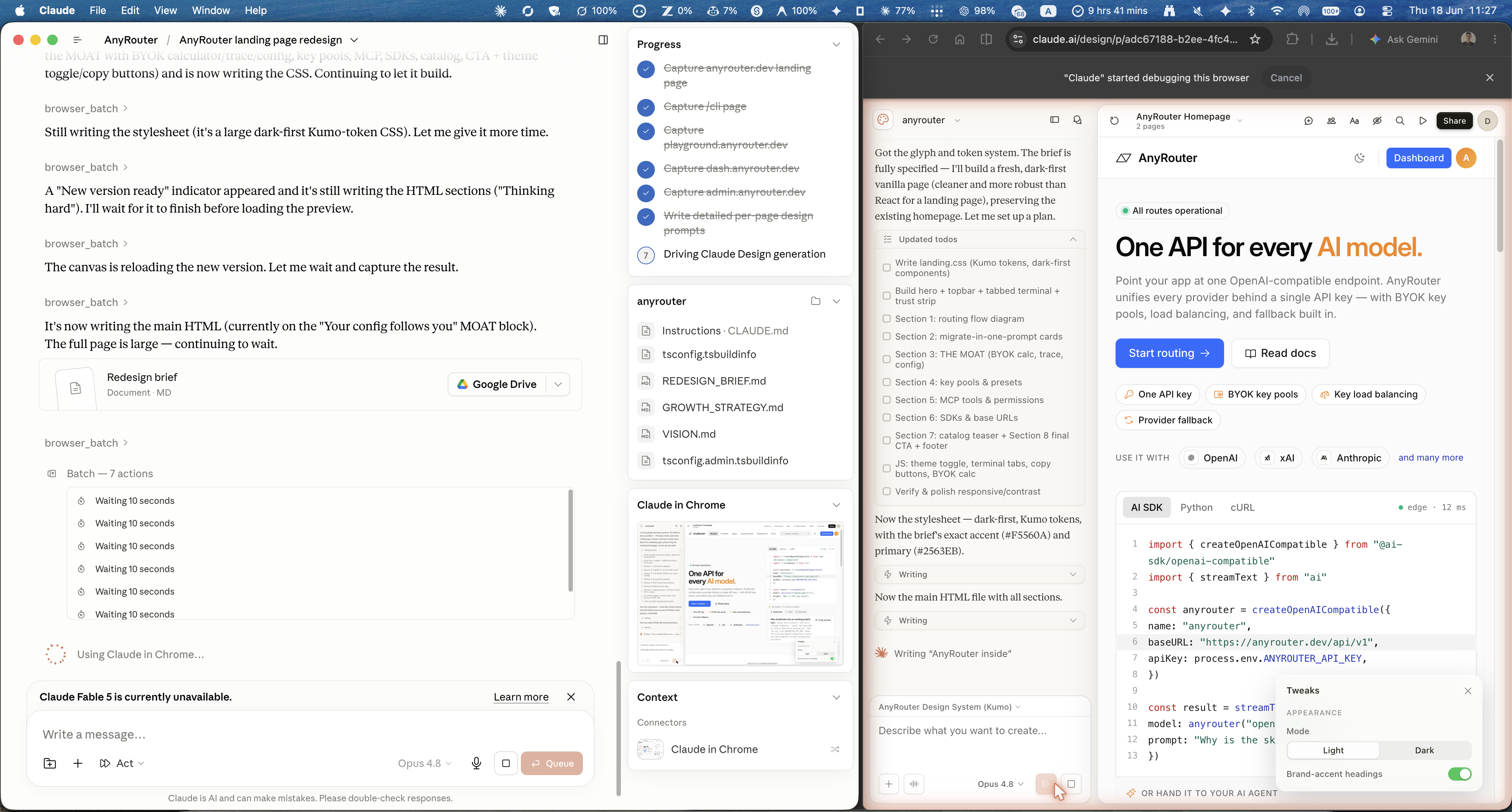Viewport: 1512px width, 812px height.
Task: Select Dark mode in Tweaks
Action: click(x=1424, y=750)
